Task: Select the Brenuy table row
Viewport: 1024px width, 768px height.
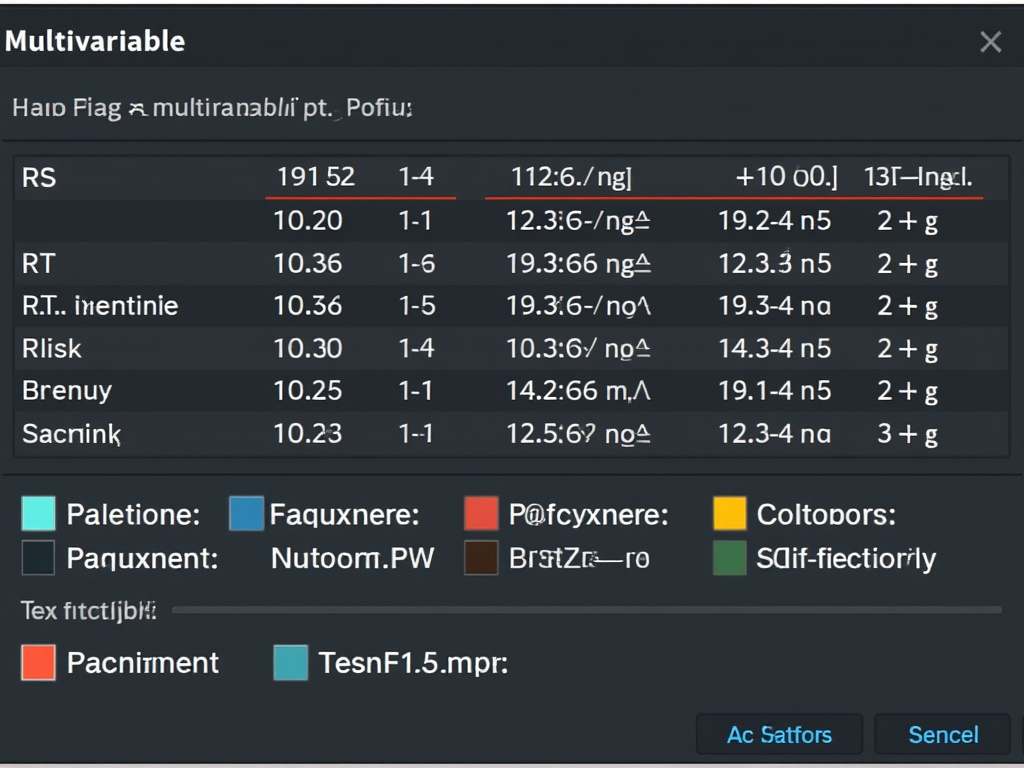Action: tap(512, 391)
